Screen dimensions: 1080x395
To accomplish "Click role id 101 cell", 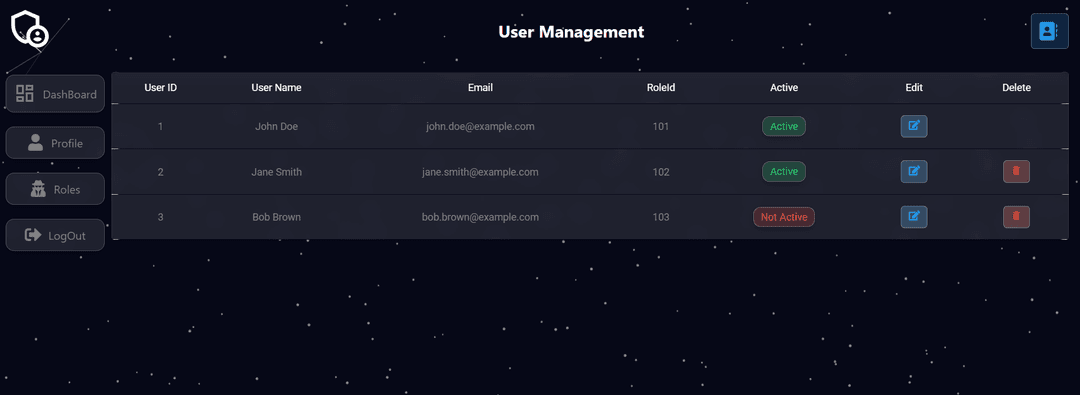I will (x=661, y=126).
